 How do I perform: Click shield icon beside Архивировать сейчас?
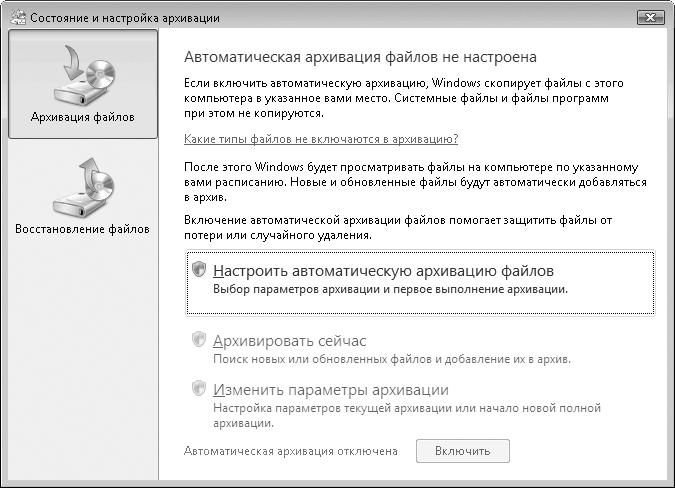tap(198, 340)
